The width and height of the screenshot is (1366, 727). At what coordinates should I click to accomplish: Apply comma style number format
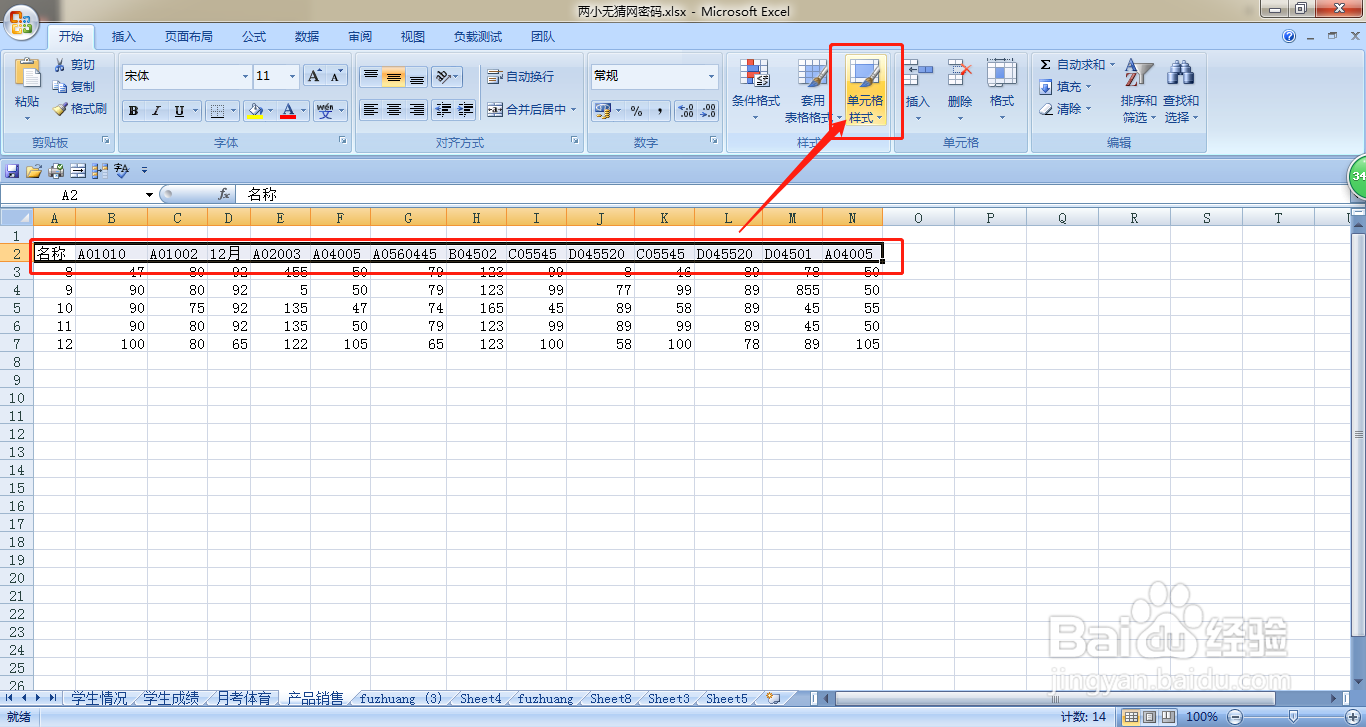coord(659,111)
